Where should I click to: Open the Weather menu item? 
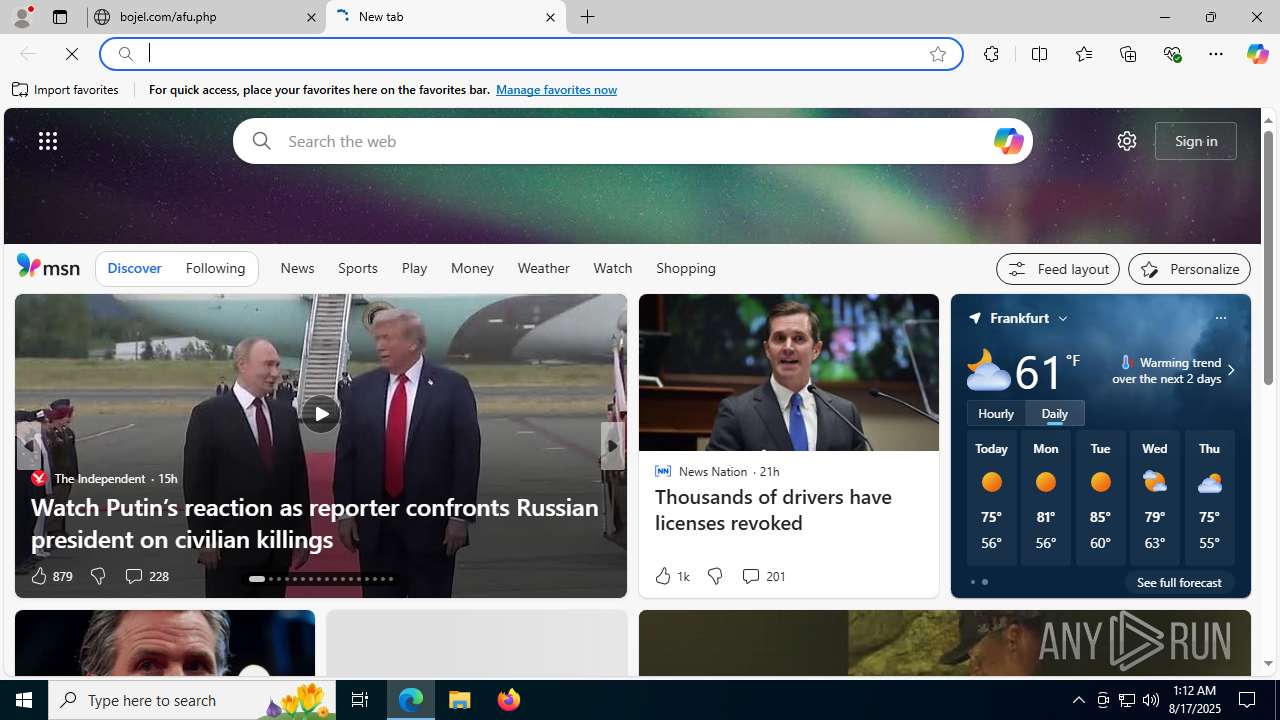click(x=544, y=269)
